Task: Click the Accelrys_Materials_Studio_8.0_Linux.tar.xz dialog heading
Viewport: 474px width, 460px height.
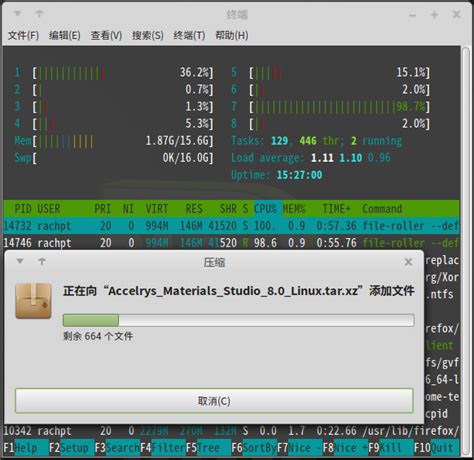Action: coord(239,291)
